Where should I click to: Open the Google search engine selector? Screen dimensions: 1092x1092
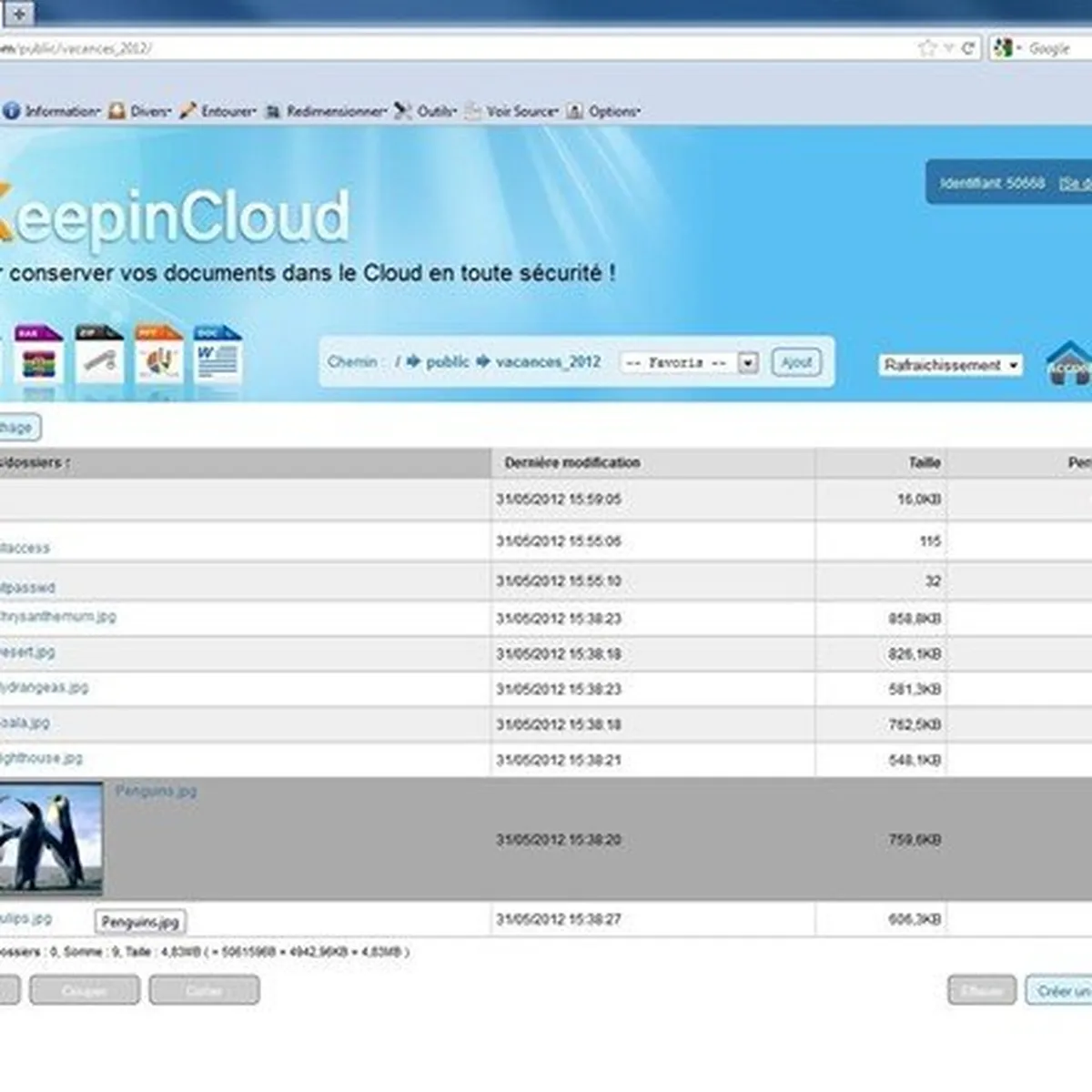coord(1007,48)
